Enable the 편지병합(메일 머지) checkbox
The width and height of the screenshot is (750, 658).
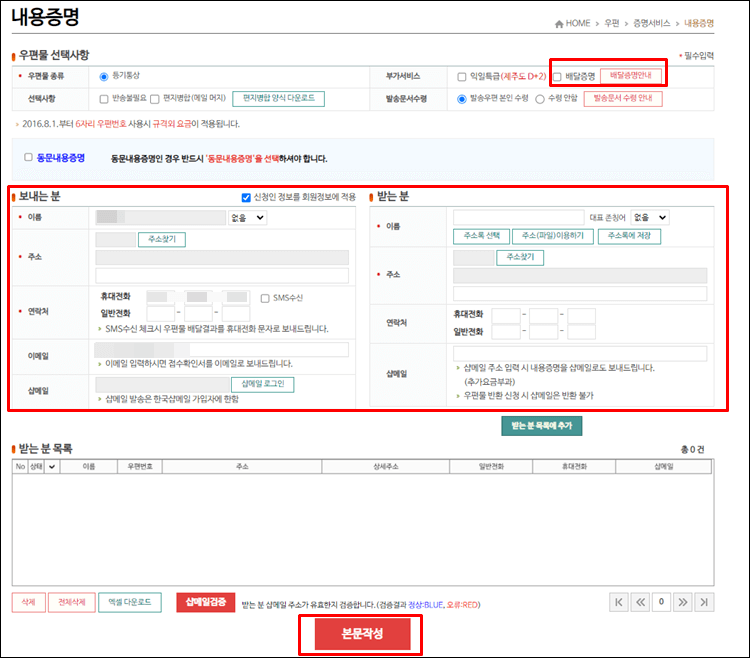tap(154, 99)
